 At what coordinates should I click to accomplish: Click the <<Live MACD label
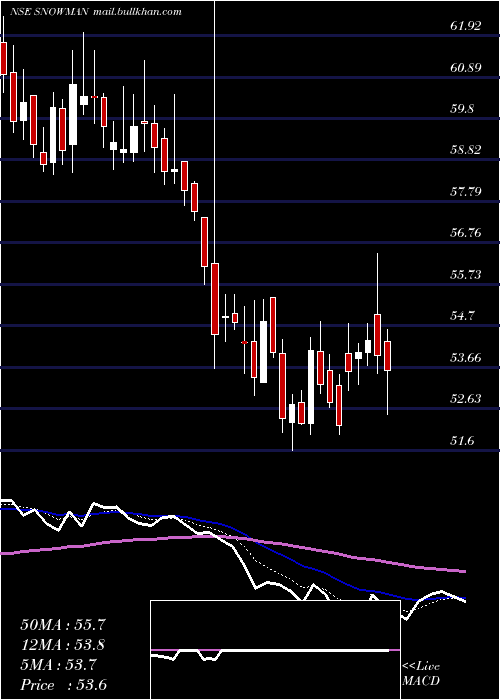(x=421, y=674)
